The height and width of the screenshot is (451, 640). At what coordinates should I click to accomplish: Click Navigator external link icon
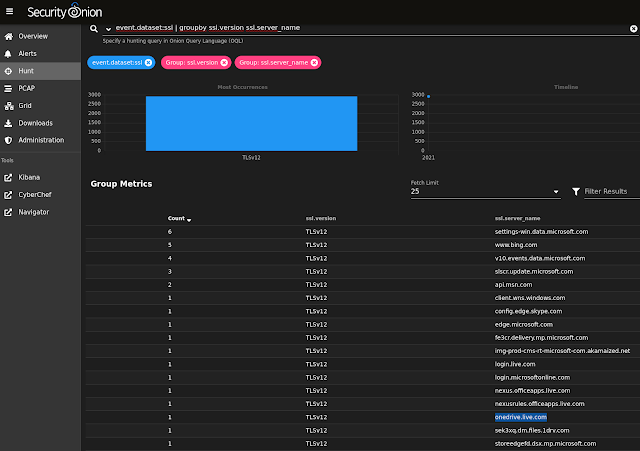coord(8,212)
